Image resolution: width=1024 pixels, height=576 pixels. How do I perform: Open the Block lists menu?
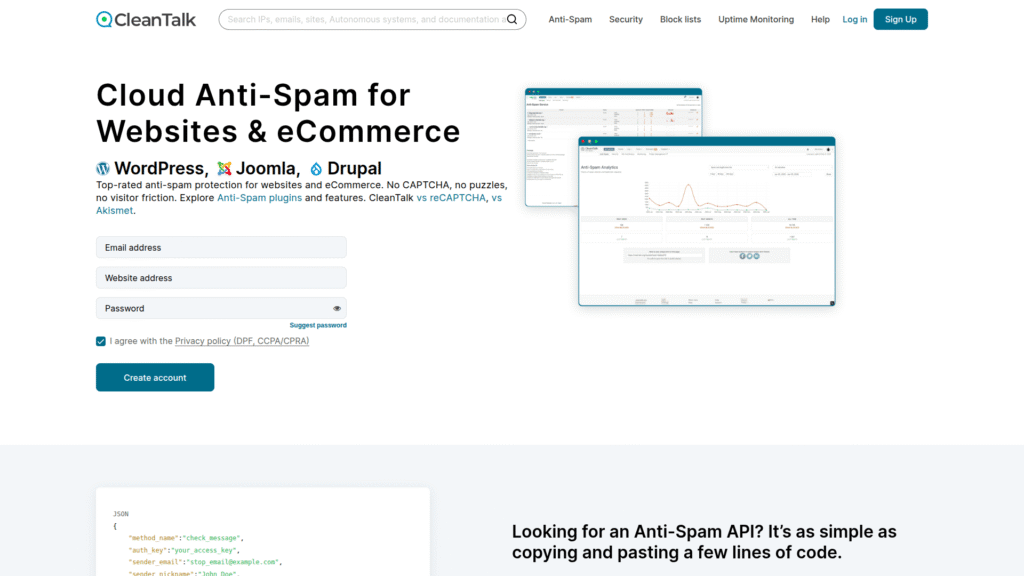pyautogui.click(x=680, y=20)
